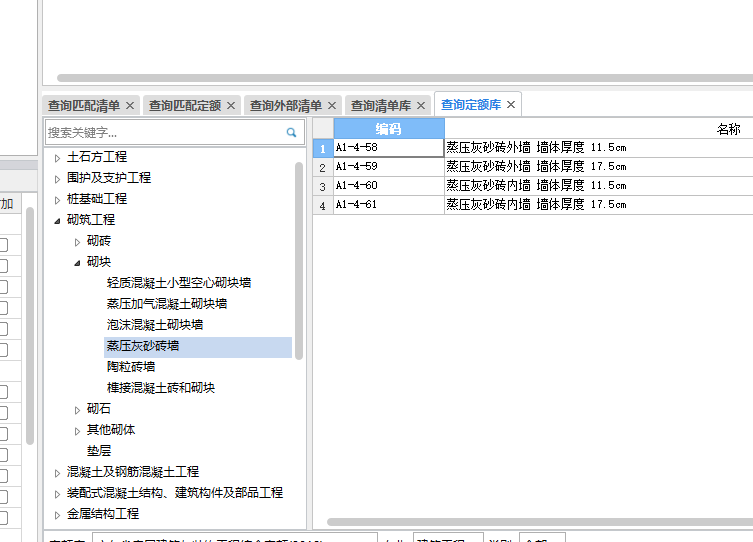Image resolution: width=753 pixels, height=542 pixels.
Task: Click the results table horizontal scrollbar
Action: pyautogui.click(x=540, y=522)
